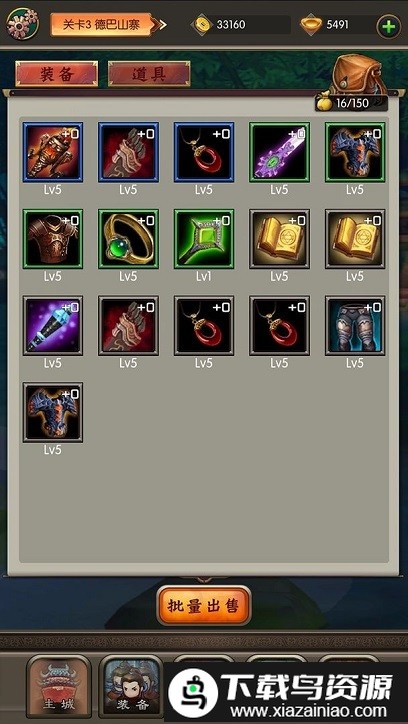Expand the 关卡3 德巴山寨 stage arrow

pyautogui.click(x=161, y=24)
